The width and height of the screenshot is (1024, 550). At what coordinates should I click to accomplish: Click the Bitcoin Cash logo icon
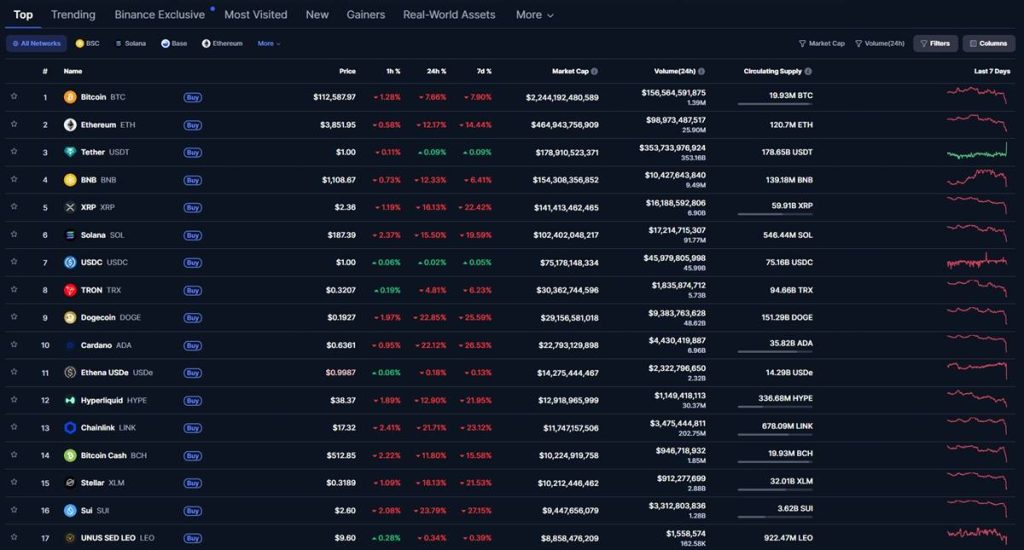[70, 455]
